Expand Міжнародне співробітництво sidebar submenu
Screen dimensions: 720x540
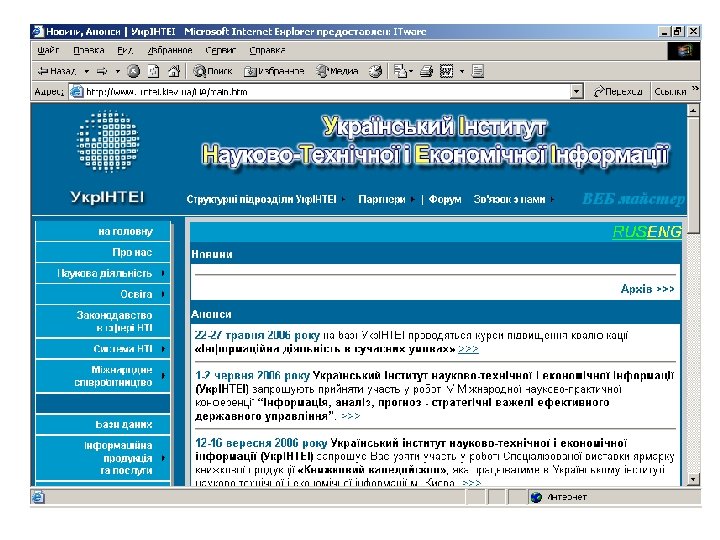tap(103, 376)
